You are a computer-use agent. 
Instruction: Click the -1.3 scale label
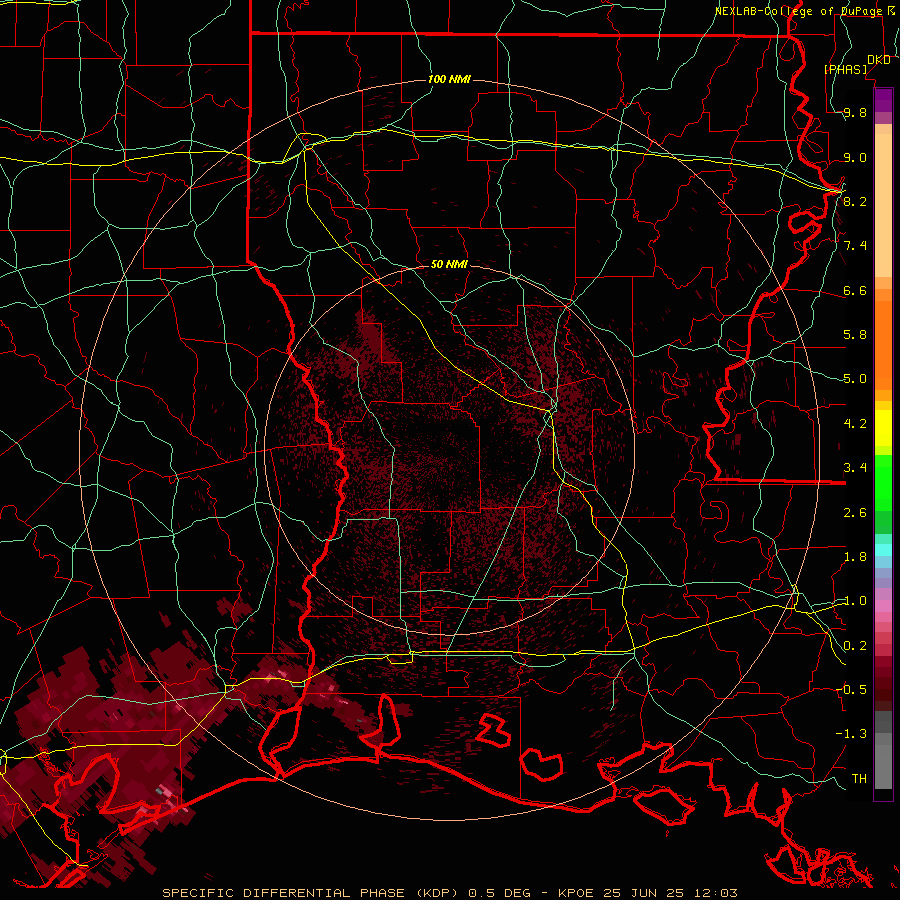[x=851, y=734]
